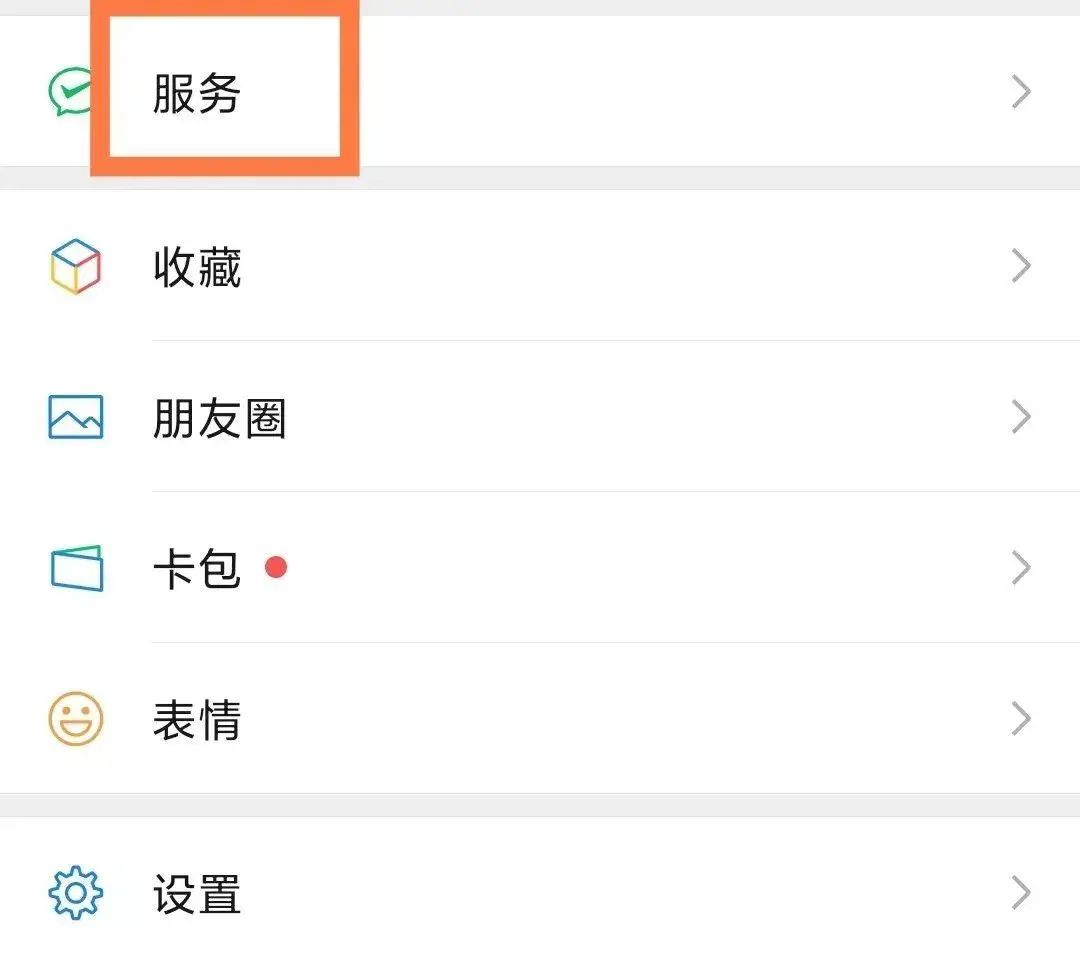Tap the Cards wallet icon

(76, 568)
